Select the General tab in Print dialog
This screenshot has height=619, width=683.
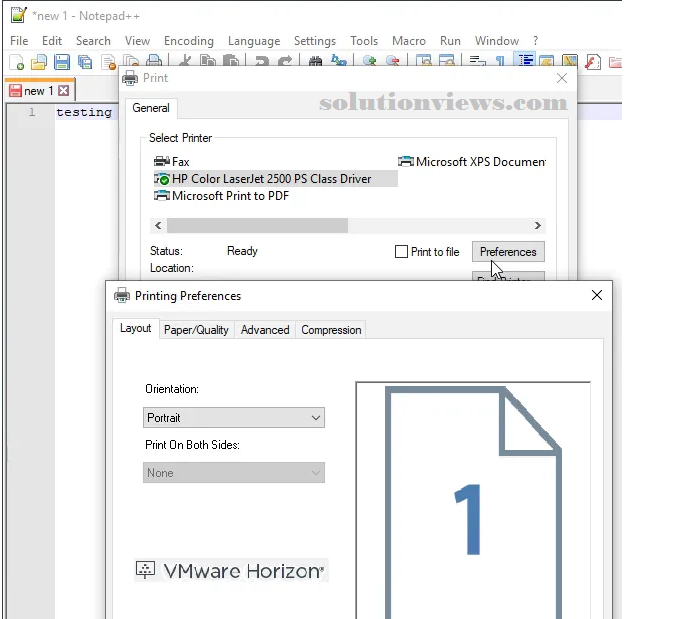tap(151, 108)
